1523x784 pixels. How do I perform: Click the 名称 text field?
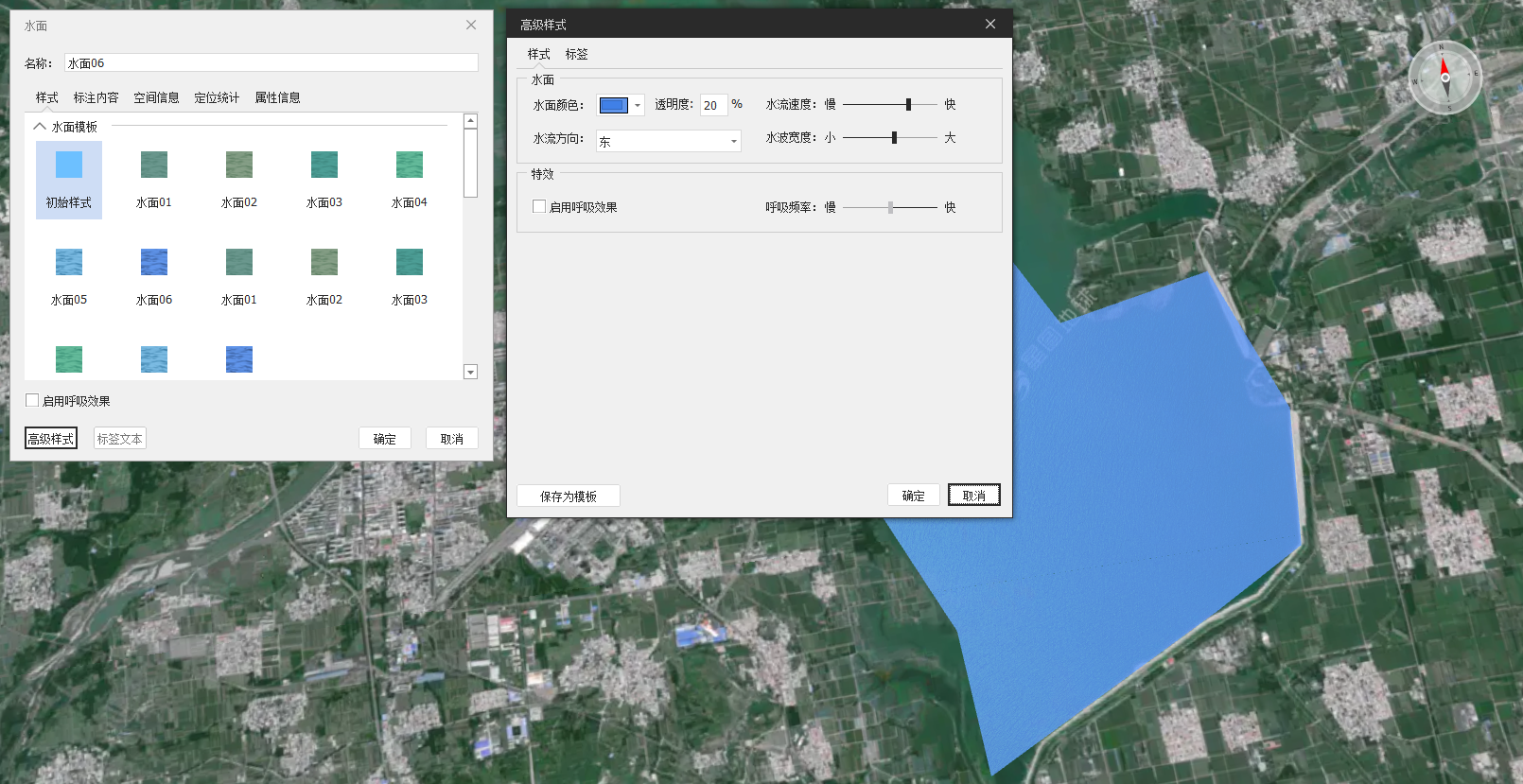click(x=271, y=62)
